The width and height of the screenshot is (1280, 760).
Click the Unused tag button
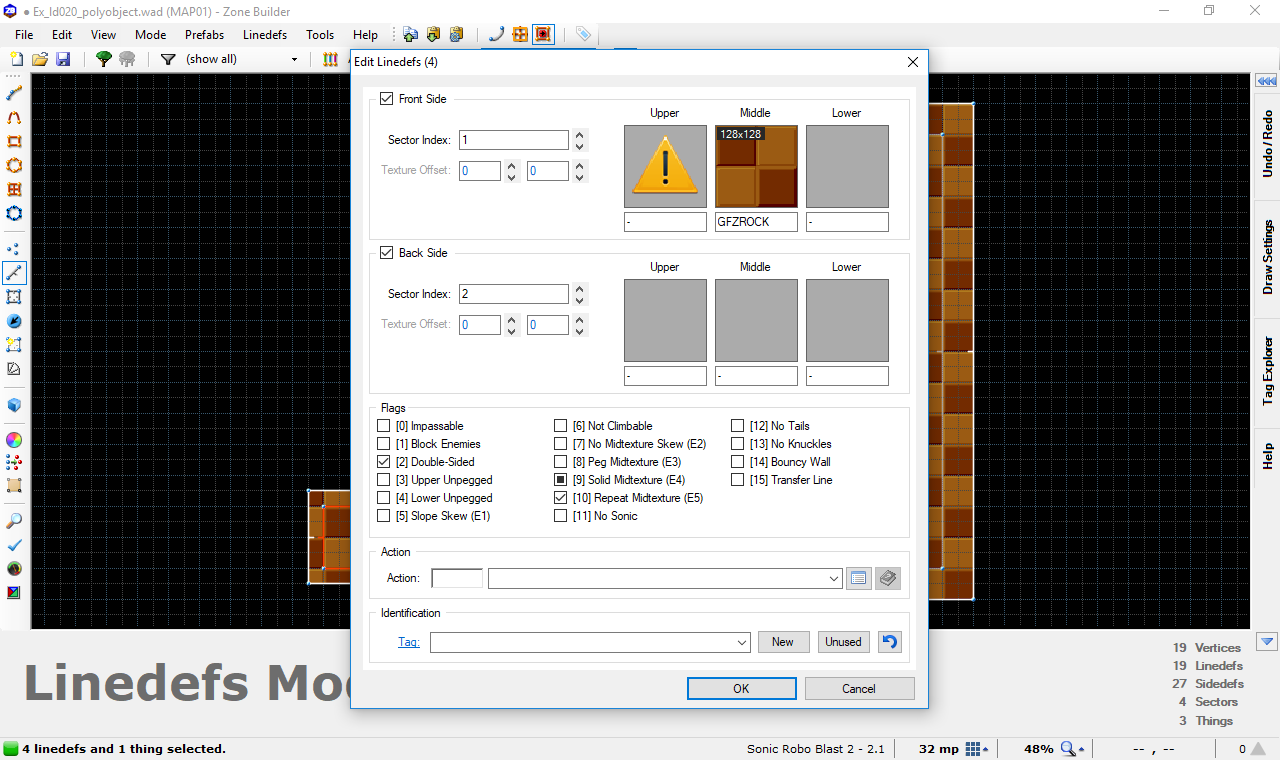point(843,642)
